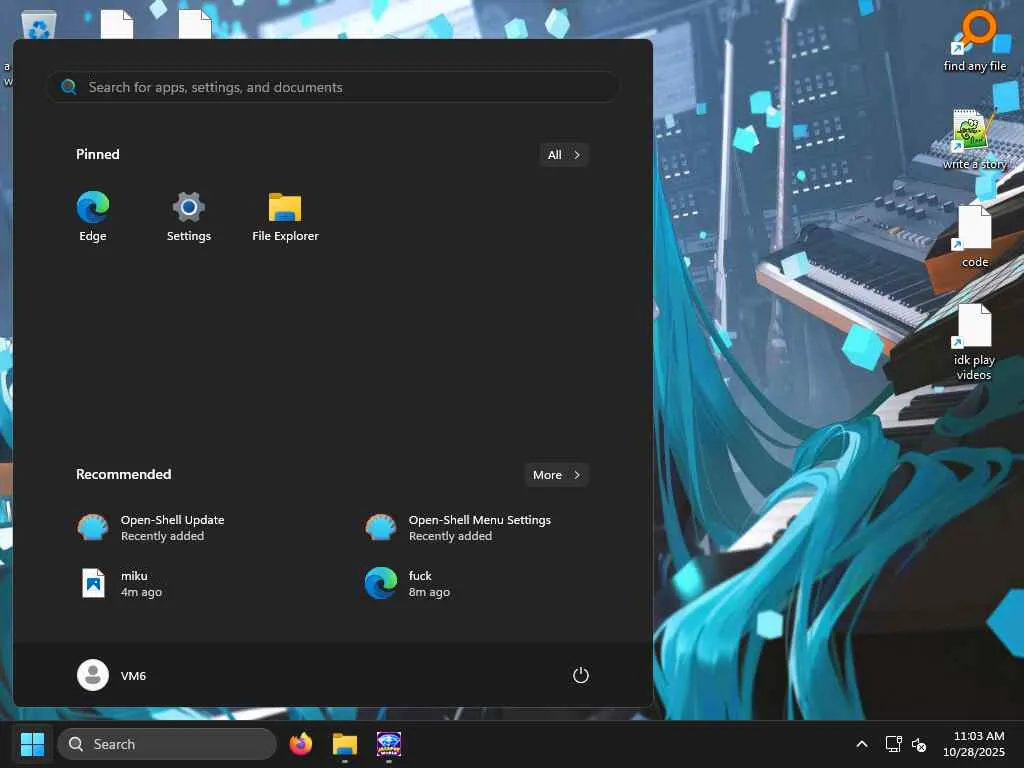
Task: Open the recommended Edge item from 8m ago
Action: coord(408,583)
